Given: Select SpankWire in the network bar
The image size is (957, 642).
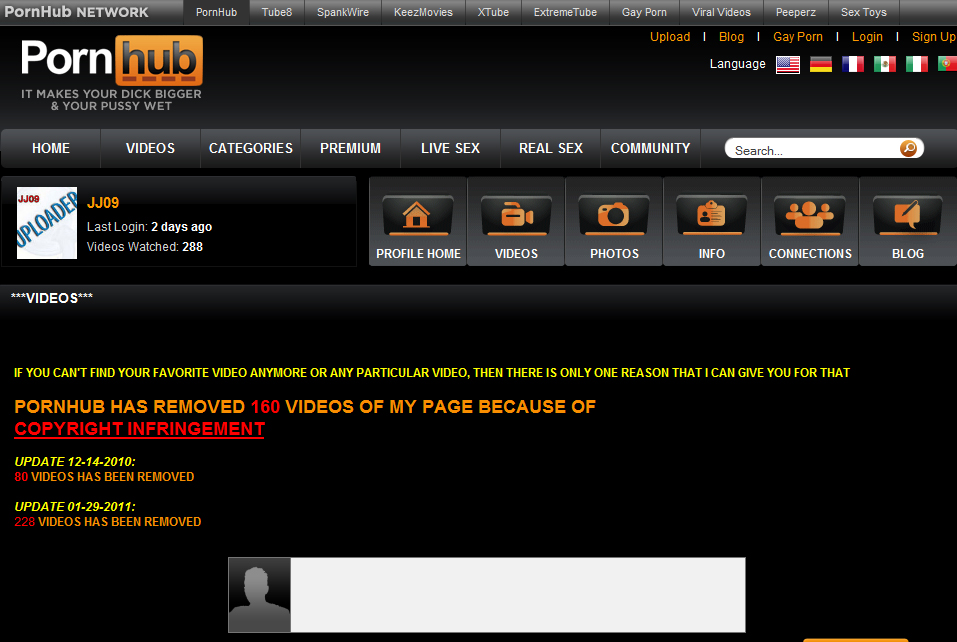Looking at the screenshot, I should [x=343, y=12].
